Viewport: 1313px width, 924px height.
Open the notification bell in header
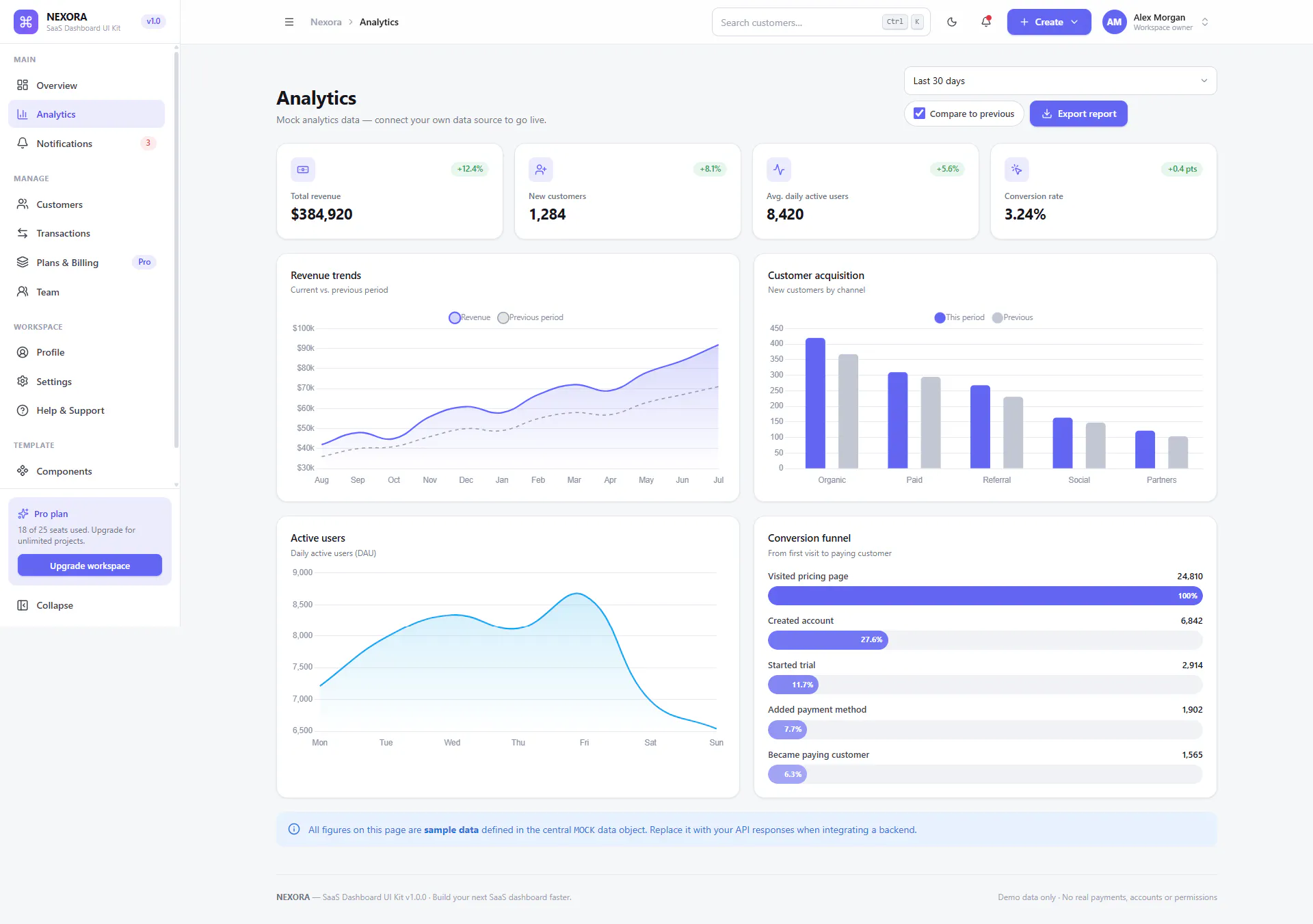click(986, 22)
